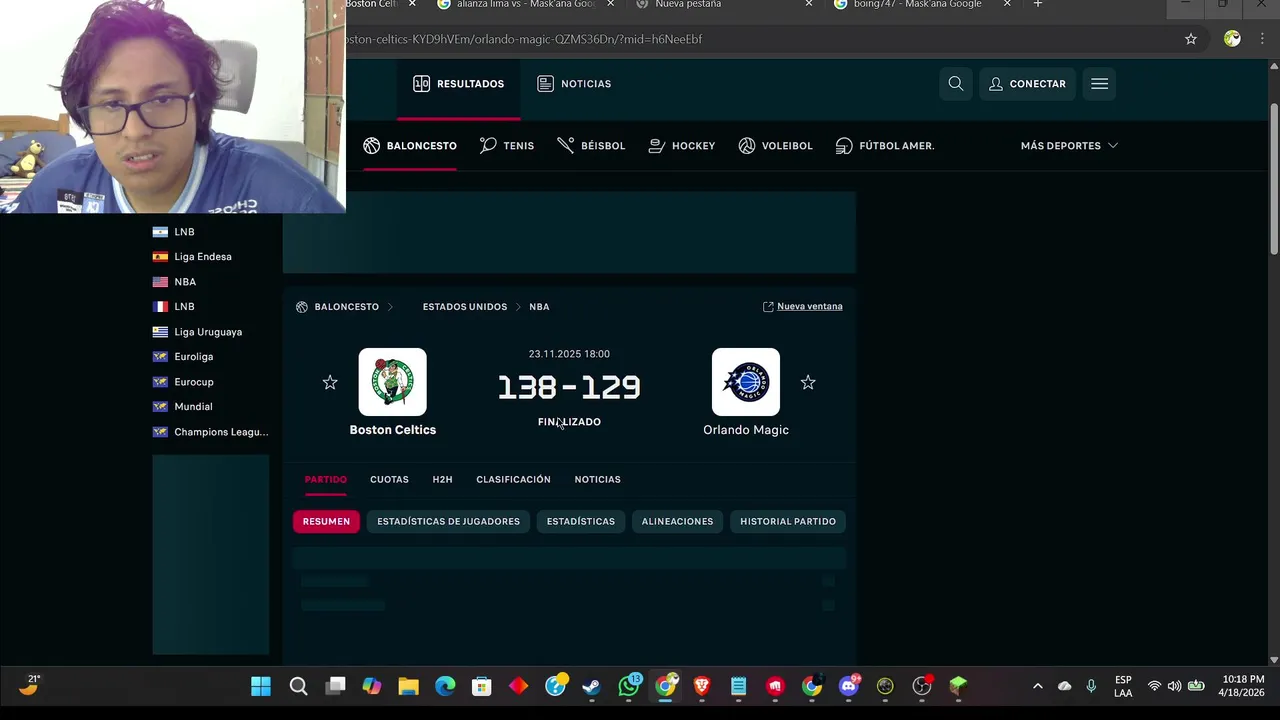Select the HOCKEY sport
The image size is (1280, 720).
tap(682, 146)
